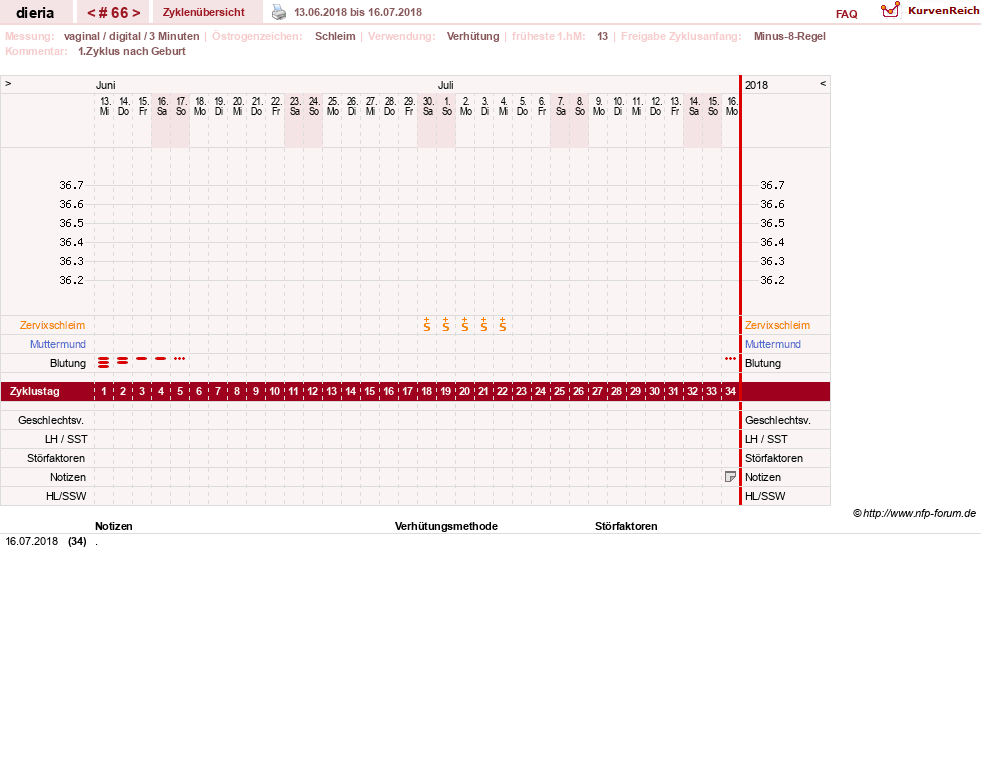981x765 pixels.
Task: Open the dieria user tab
Action: click(x=35, y=13)
